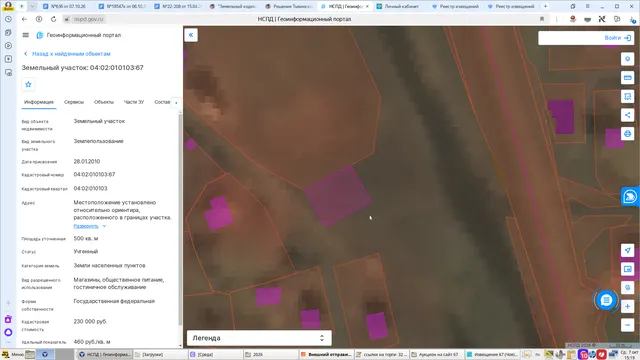
Task: Select the Государственная федеральная value
Action: (114, 301)
